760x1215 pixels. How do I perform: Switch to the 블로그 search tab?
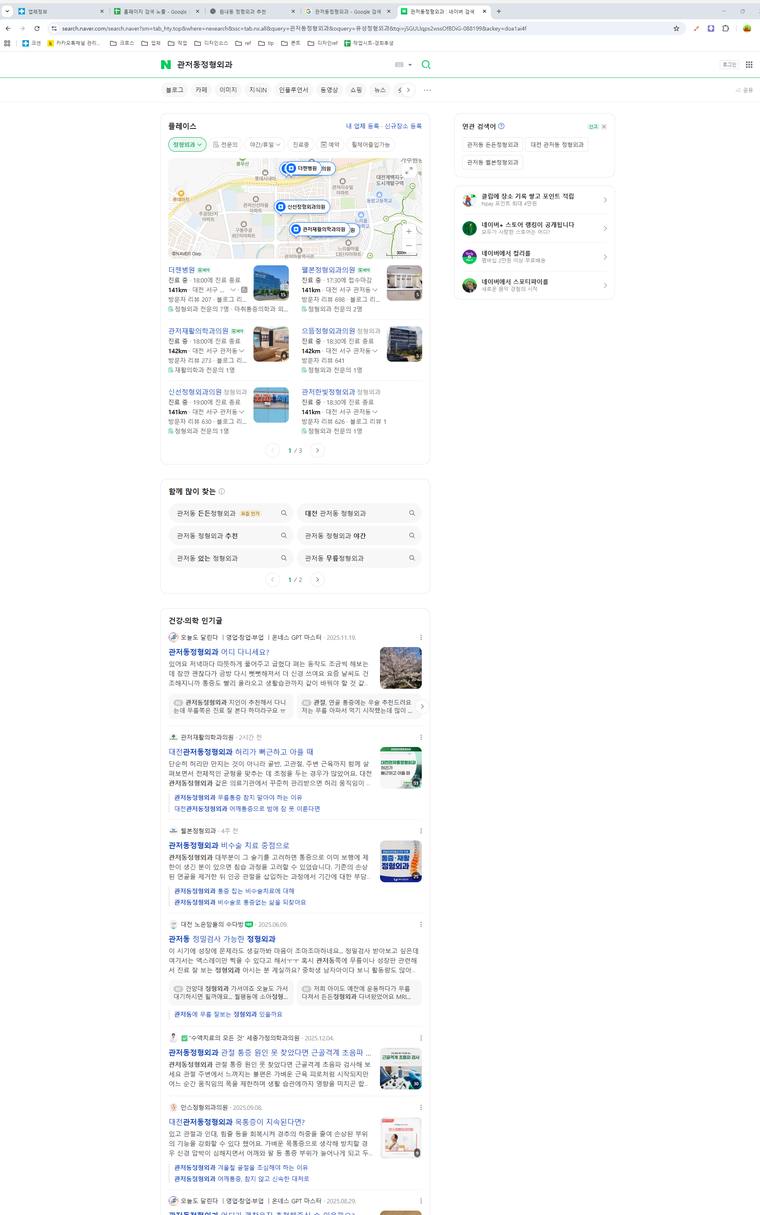175,90
